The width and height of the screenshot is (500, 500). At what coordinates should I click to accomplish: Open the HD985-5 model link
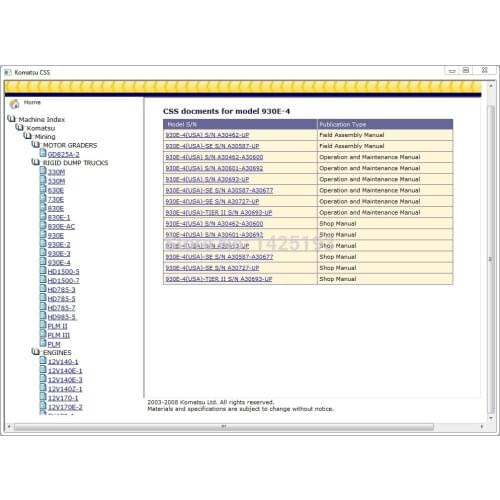click(62, 317)
